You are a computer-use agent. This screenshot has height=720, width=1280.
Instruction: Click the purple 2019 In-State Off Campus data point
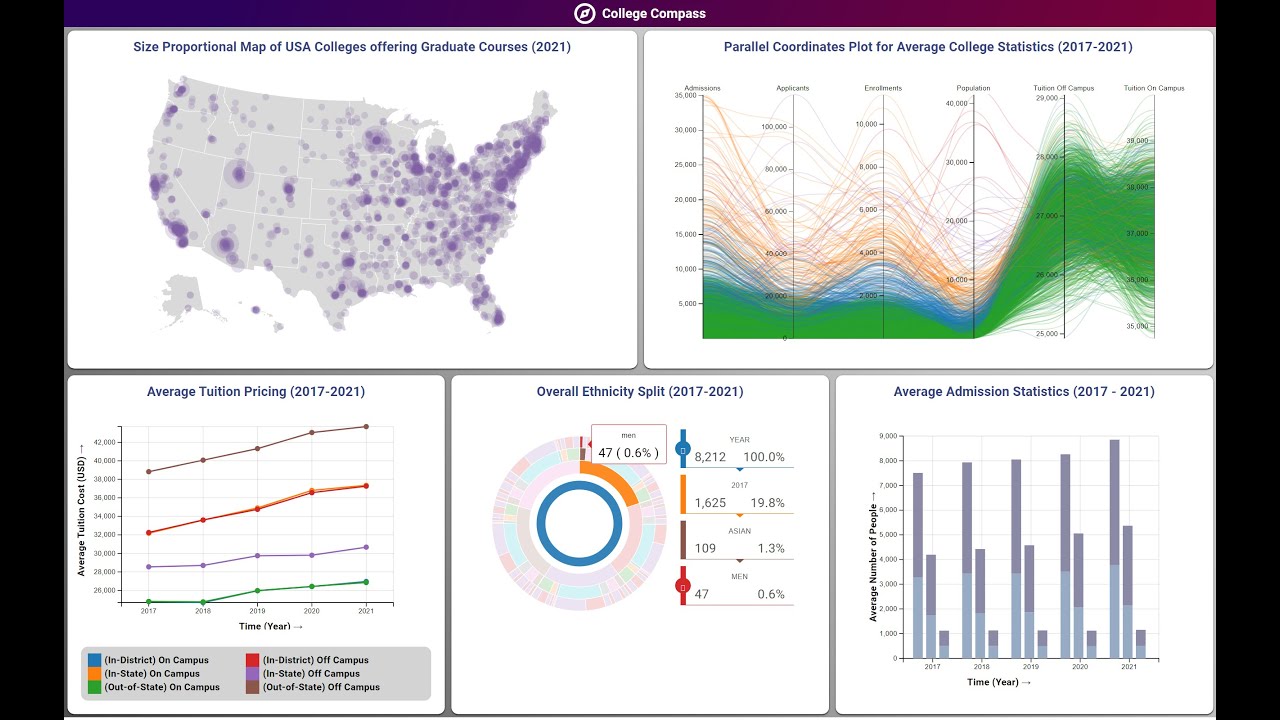pyautogui.click(x=257, y=556)
